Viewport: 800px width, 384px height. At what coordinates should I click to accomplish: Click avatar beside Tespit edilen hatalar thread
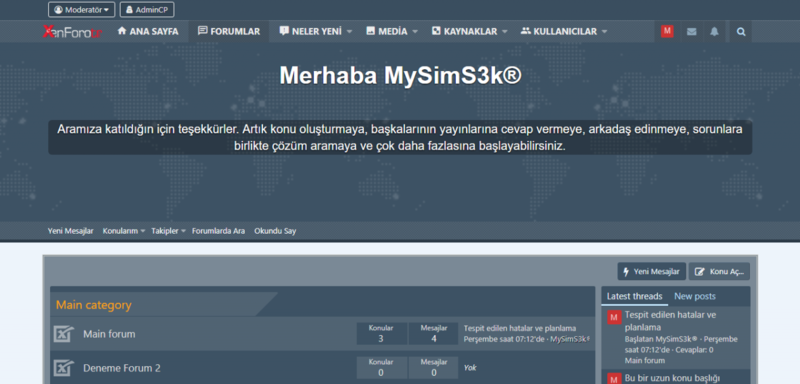tap(614, 317)
